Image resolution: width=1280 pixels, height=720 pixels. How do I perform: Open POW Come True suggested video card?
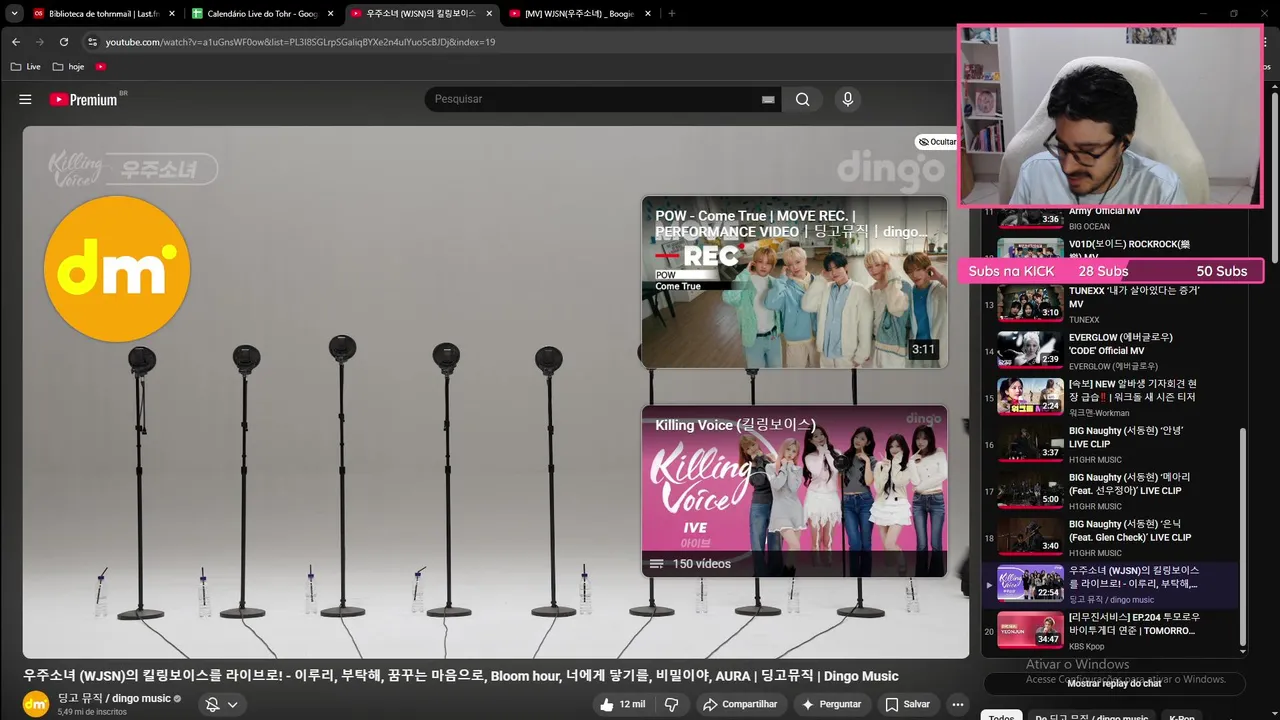click(794, 282)
